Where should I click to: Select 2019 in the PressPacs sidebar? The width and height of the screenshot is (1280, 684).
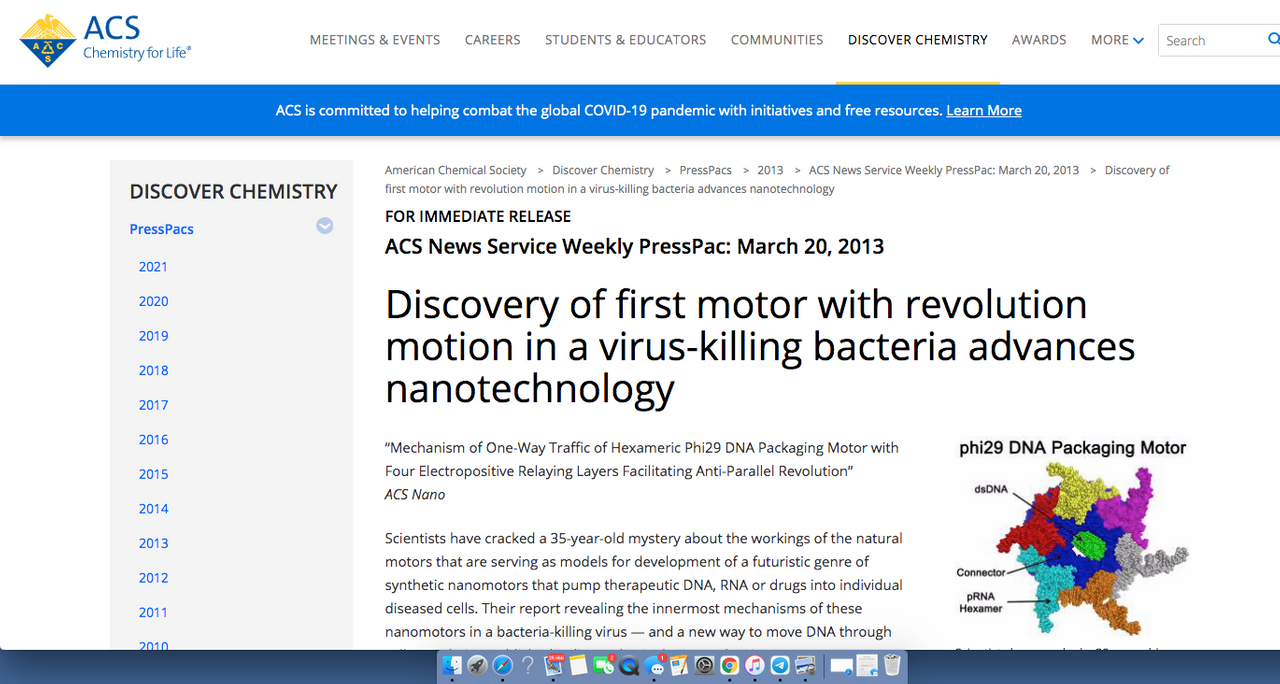point(153,336)
